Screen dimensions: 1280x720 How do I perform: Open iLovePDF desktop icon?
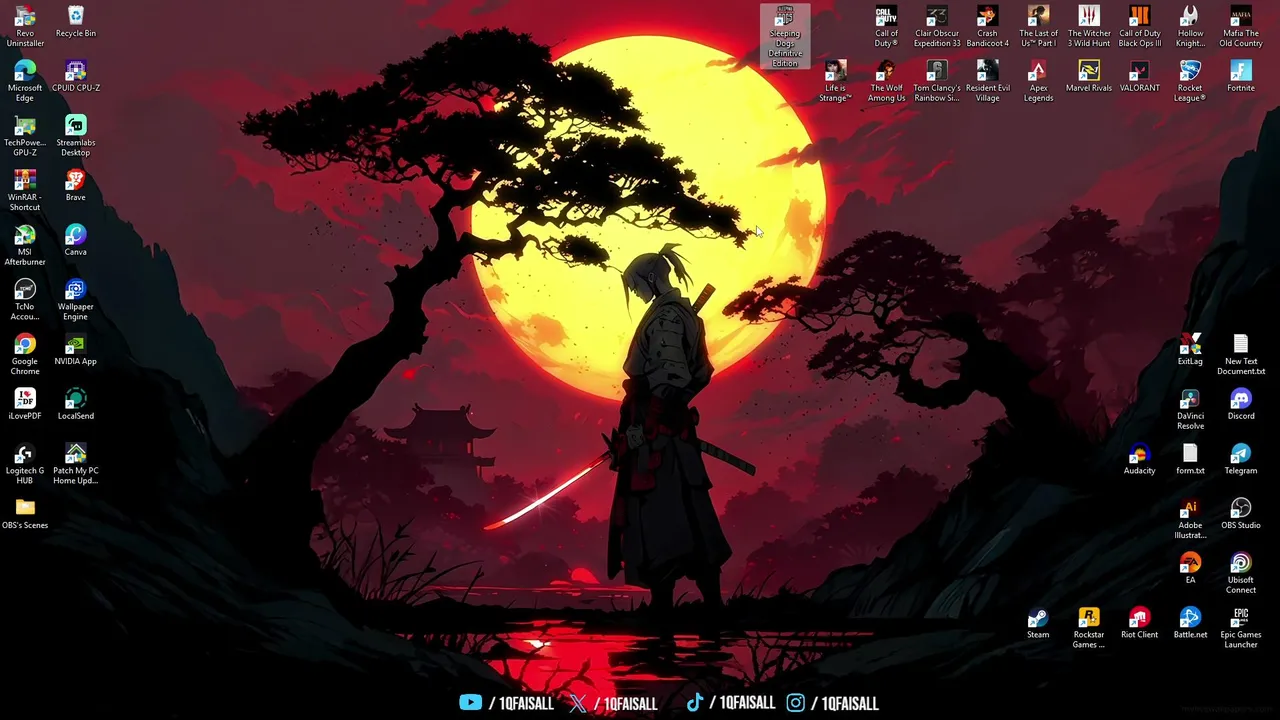pos(25,404)
